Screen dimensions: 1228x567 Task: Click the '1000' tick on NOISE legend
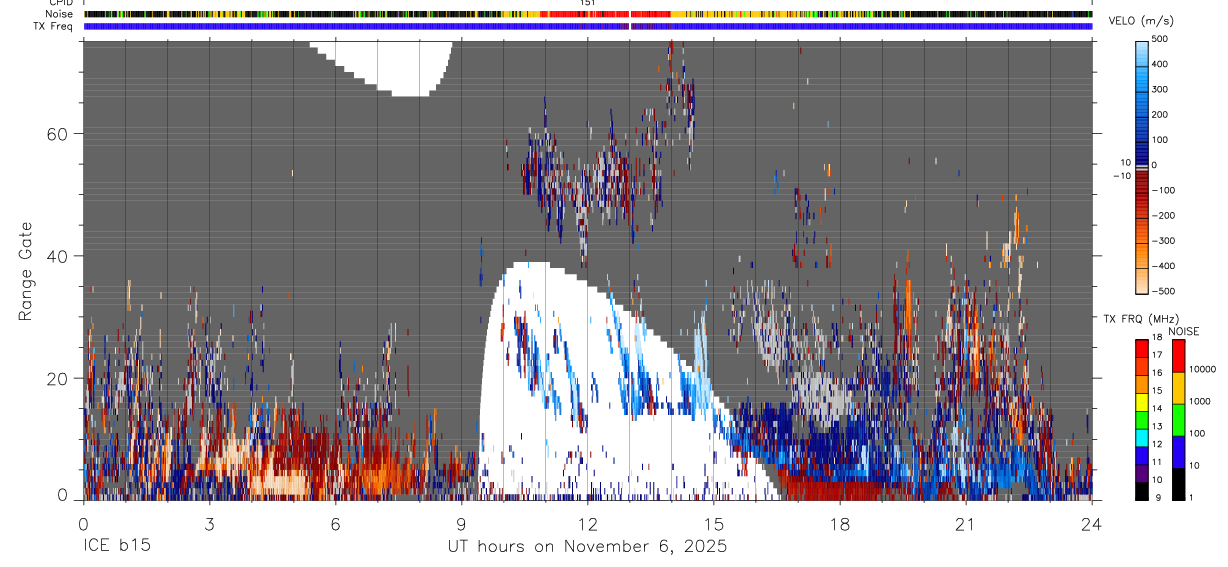point(1200,402)
